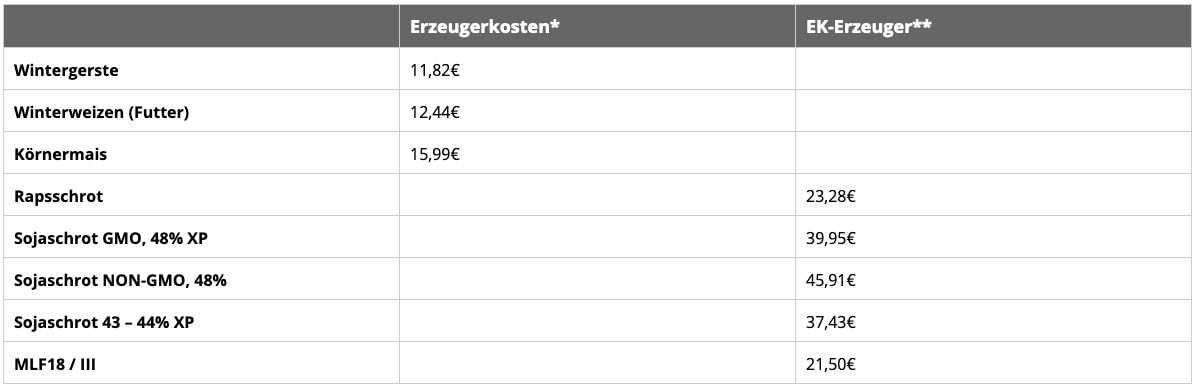Select the Körnermais row label
Screen dimensions: 1196x389
coord(60,154)
